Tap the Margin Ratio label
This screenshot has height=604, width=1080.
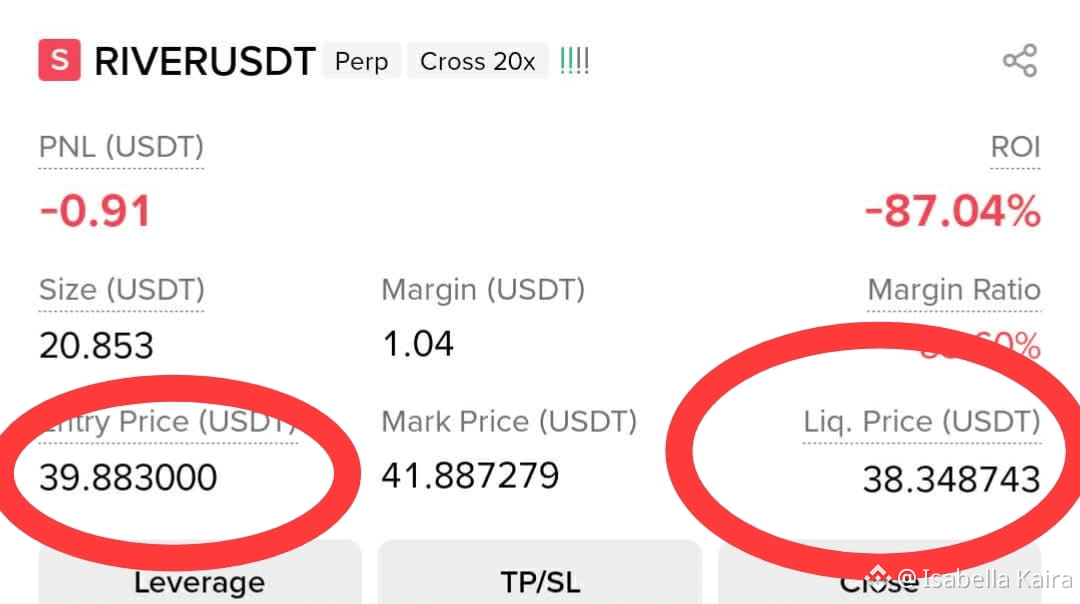coord(954,290)
